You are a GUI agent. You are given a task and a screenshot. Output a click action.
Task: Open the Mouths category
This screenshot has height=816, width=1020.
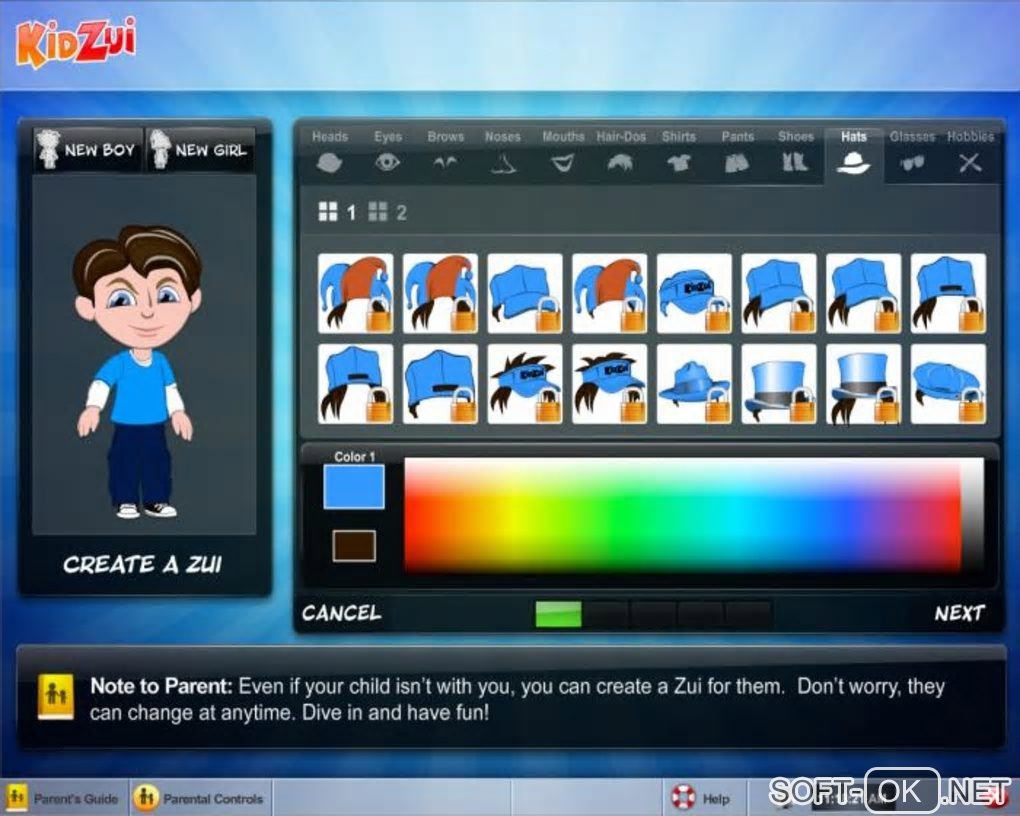point(563,154)
